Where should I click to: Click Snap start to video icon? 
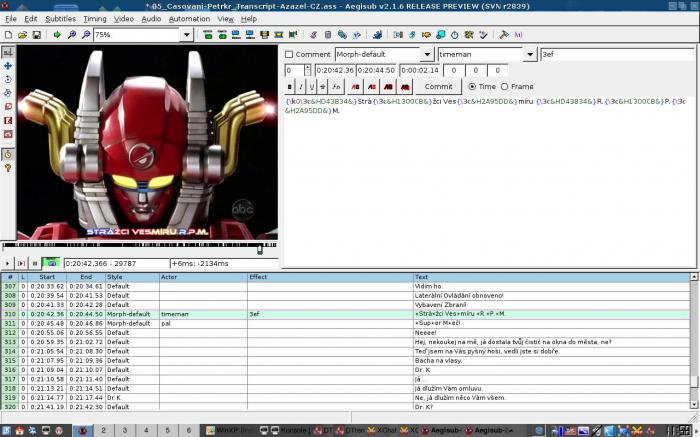[x=236, y=34]
